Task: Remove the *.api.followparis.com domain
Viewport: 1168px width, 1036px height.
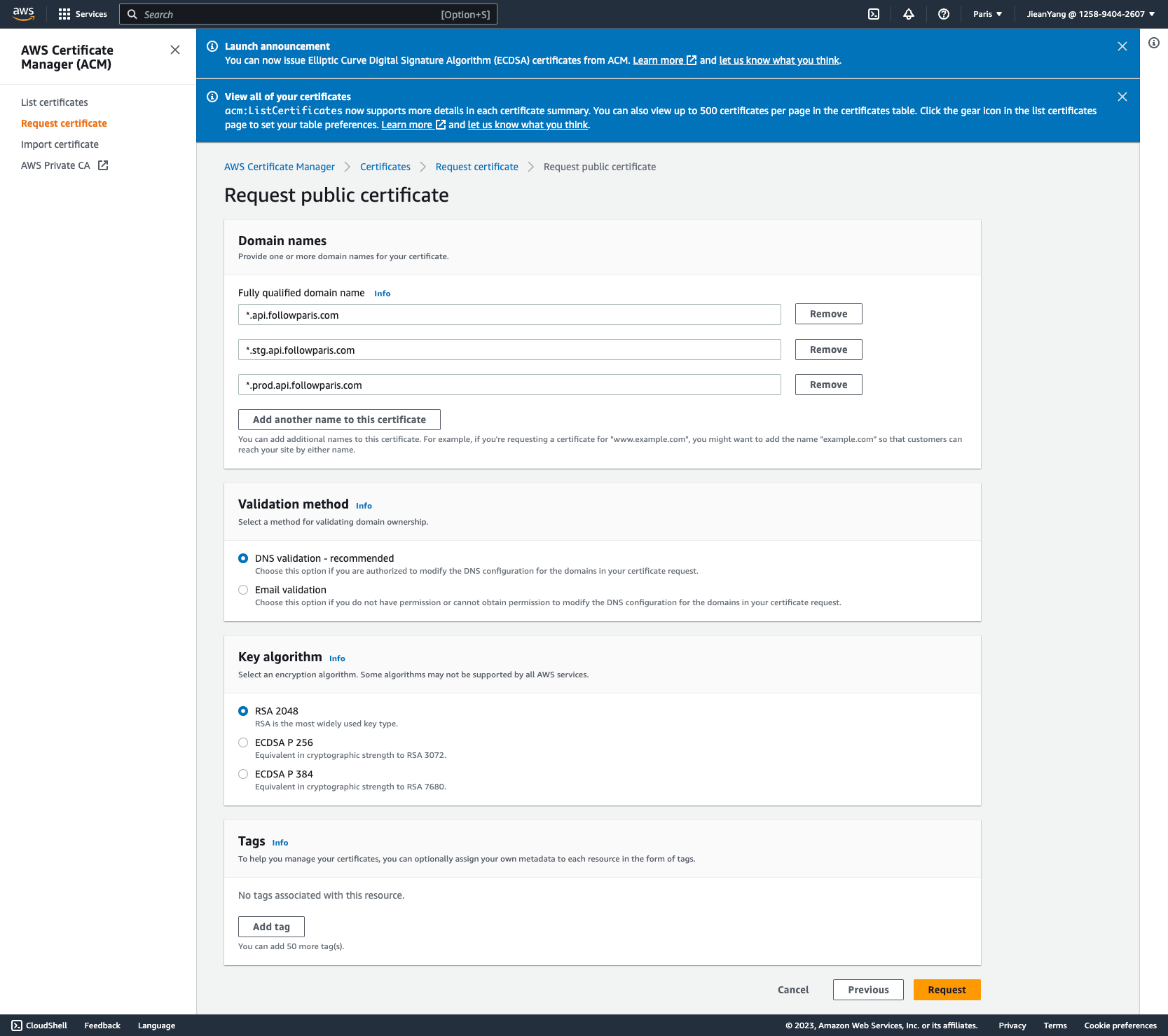Action: tap(828, 314)
